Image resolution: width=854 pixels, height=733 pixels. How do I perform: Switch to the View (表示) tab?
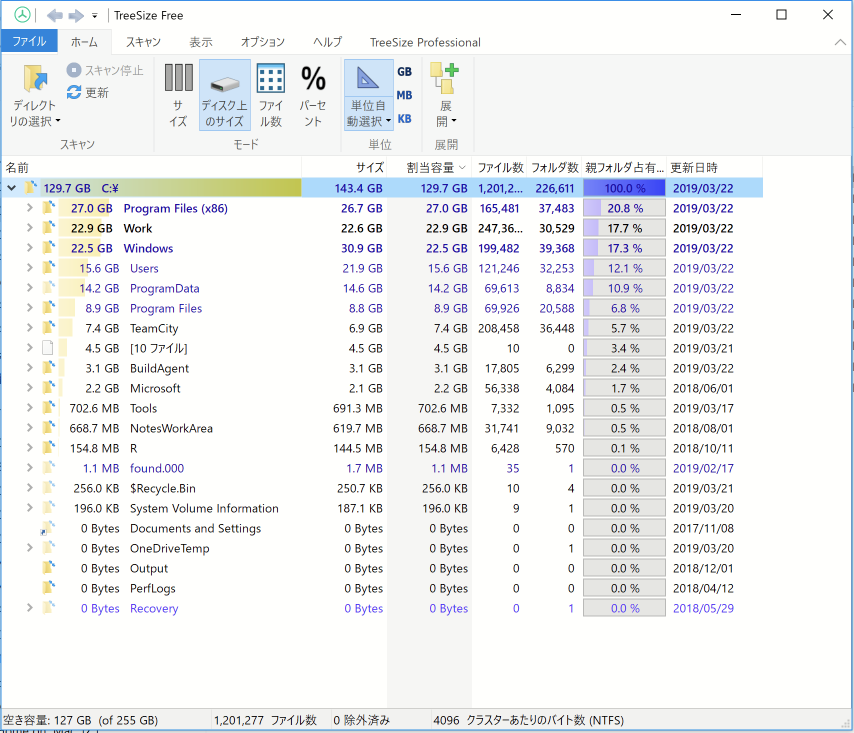tap(201, 42)
